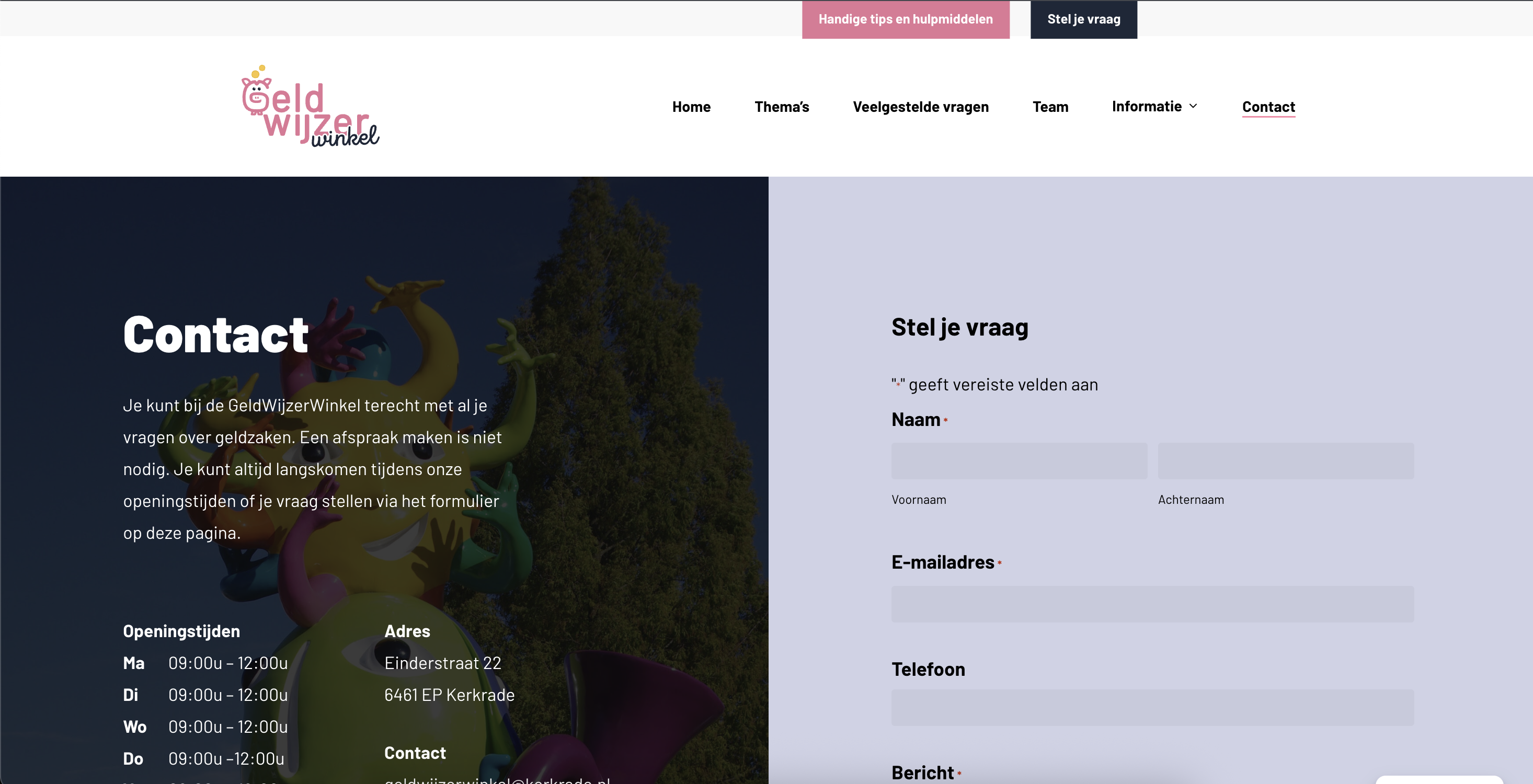Click the 'Naam' field label
Image resolution: width=1533 pixels, height=784 pixels.
click(x=916, y=419)
